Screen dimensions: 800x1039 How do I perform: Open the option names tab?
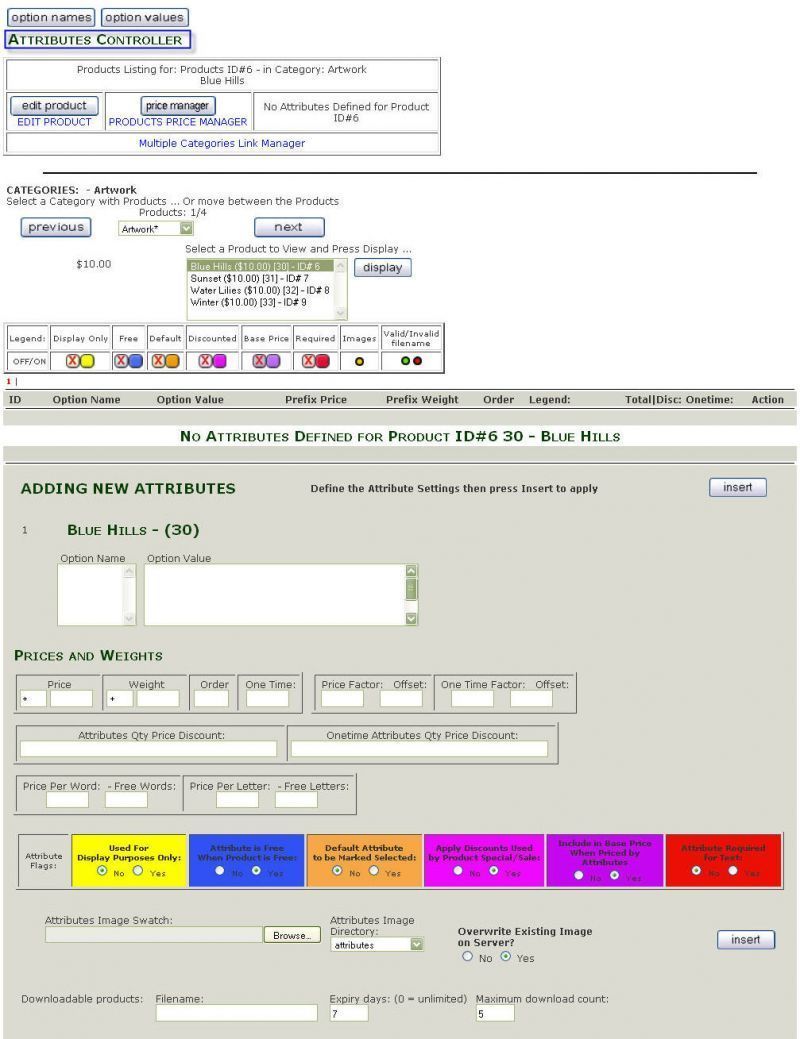pos(51,17)
